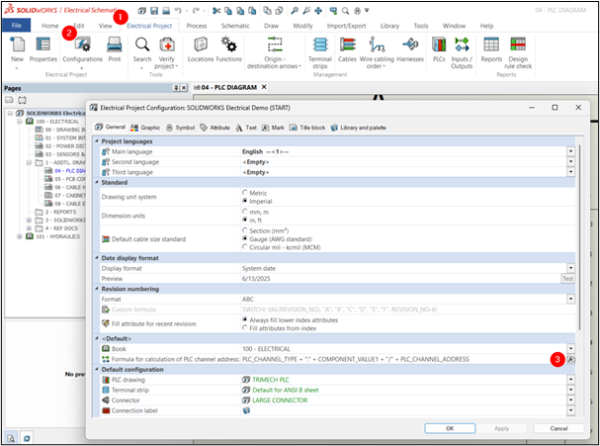Collapse the Project languages section

[97, 141]
